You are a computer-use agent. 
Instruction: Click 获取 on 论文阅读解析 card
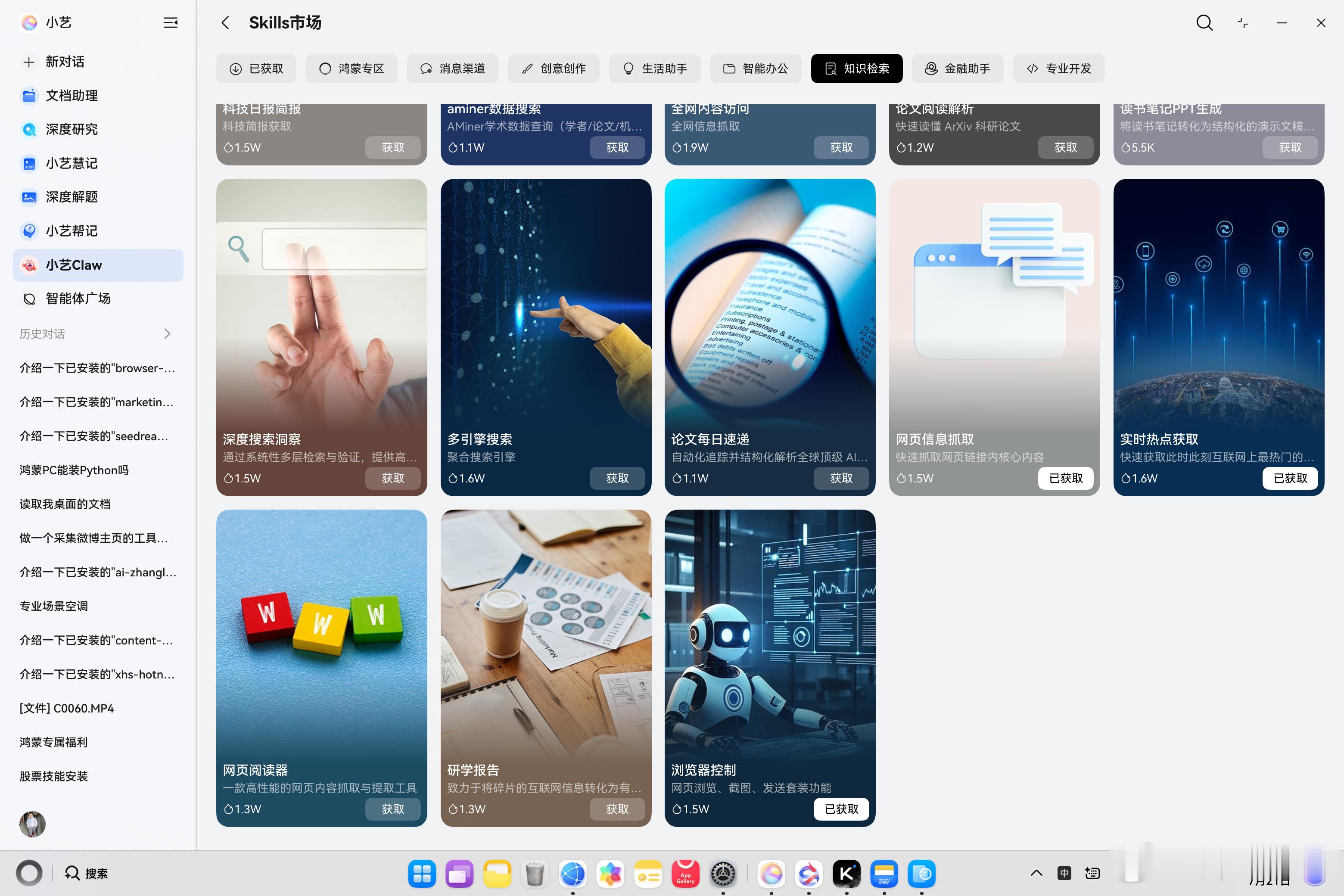(1066, 147)
